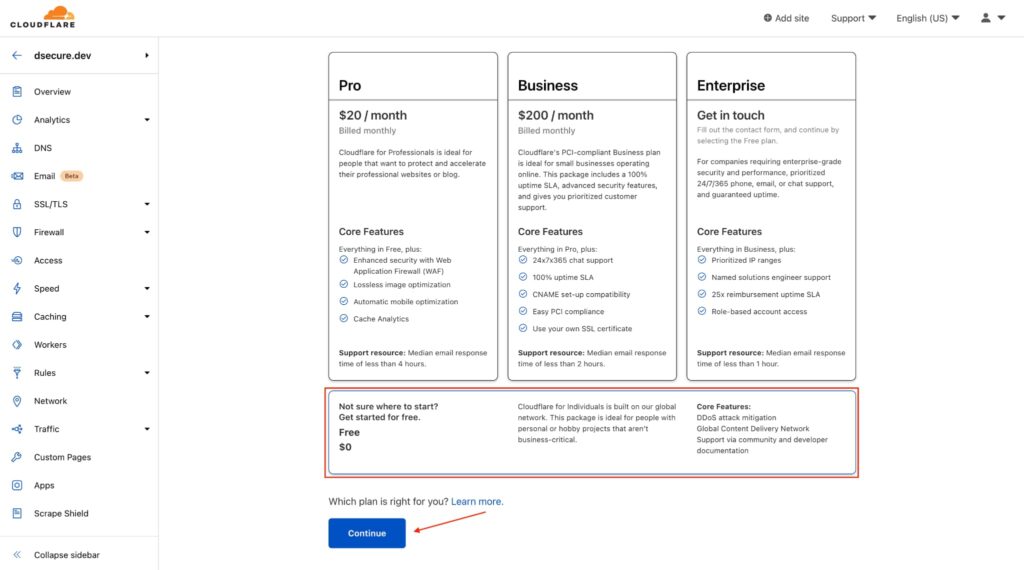The width and height of the screenshot is (1024, 570).
Task: Click Collapse sidebar label
Action: tap(67, 554)
